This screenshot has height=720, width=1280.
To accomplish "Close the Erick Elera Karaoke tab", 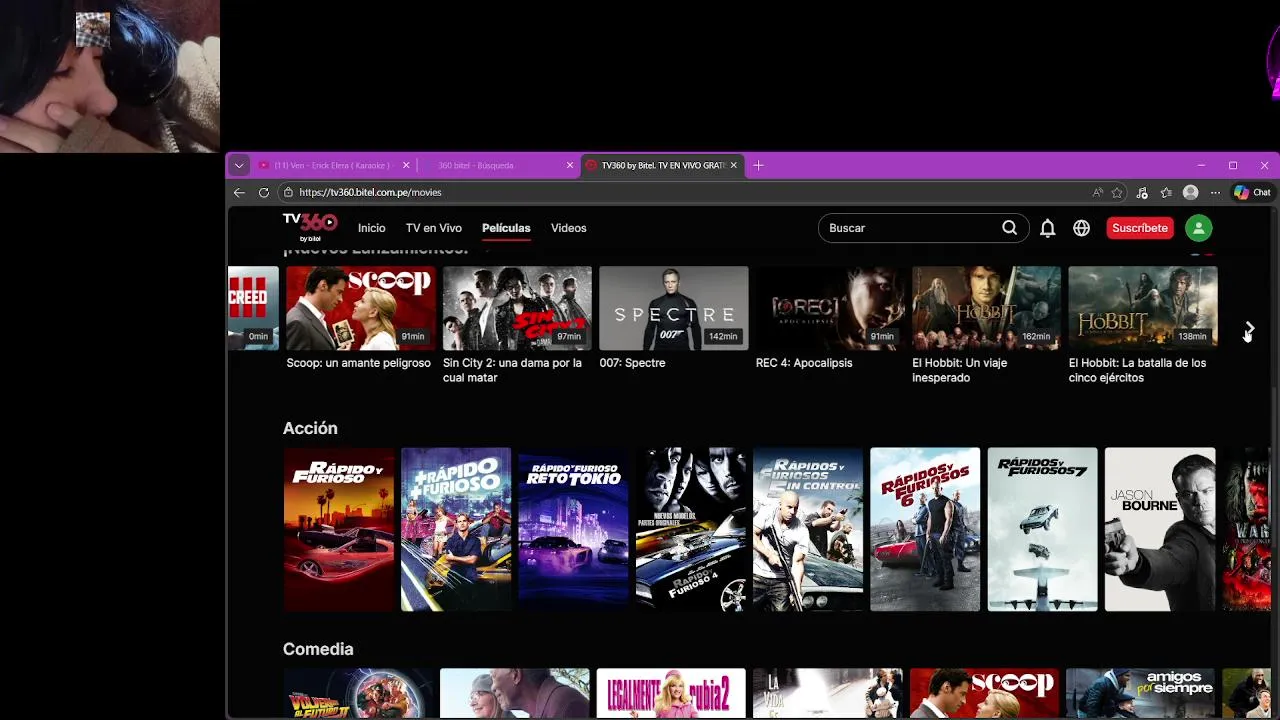I will [x=406, y=165].
